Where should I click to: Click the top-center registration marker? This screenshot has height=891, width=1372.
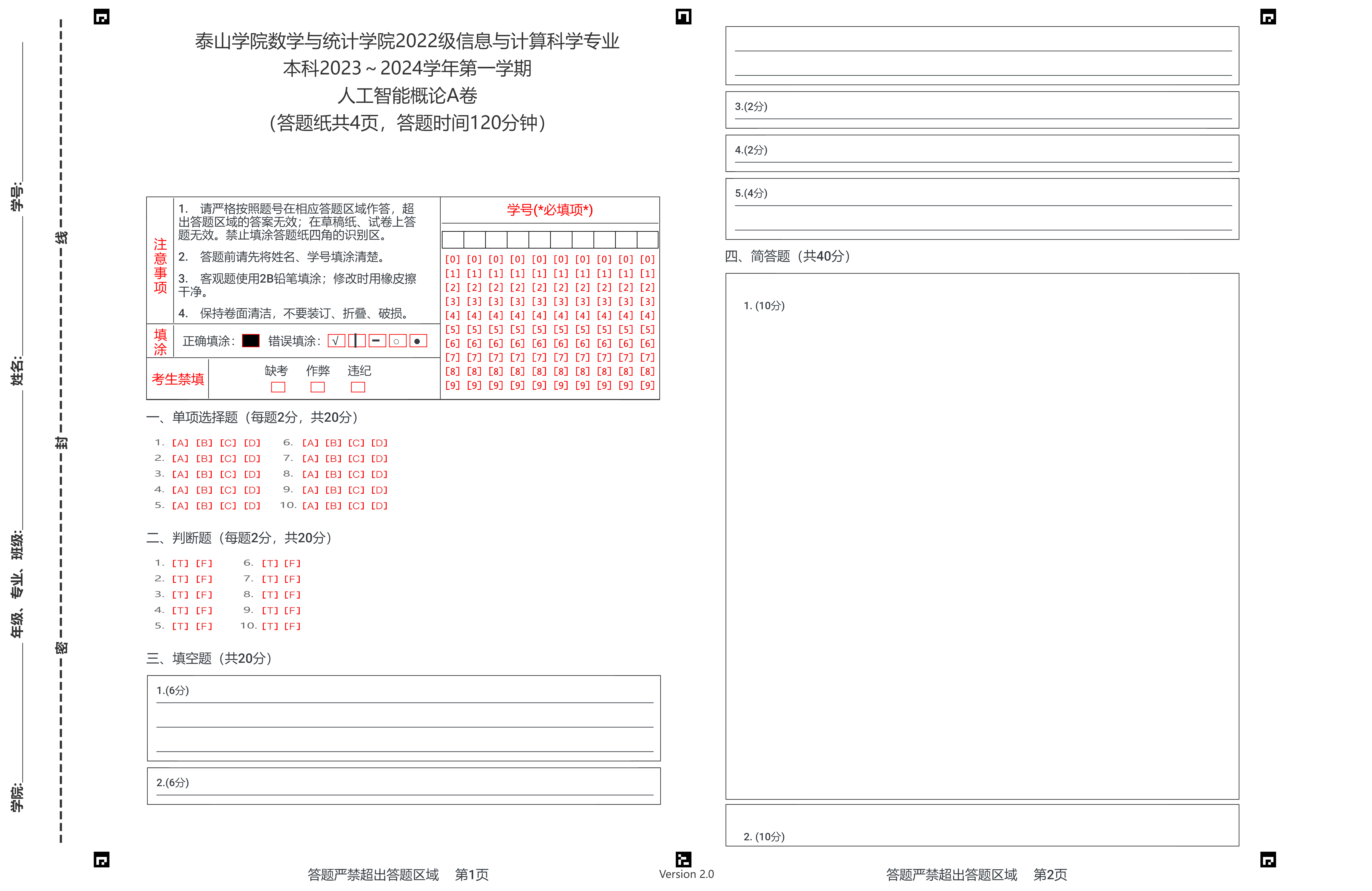pos(683,17)
